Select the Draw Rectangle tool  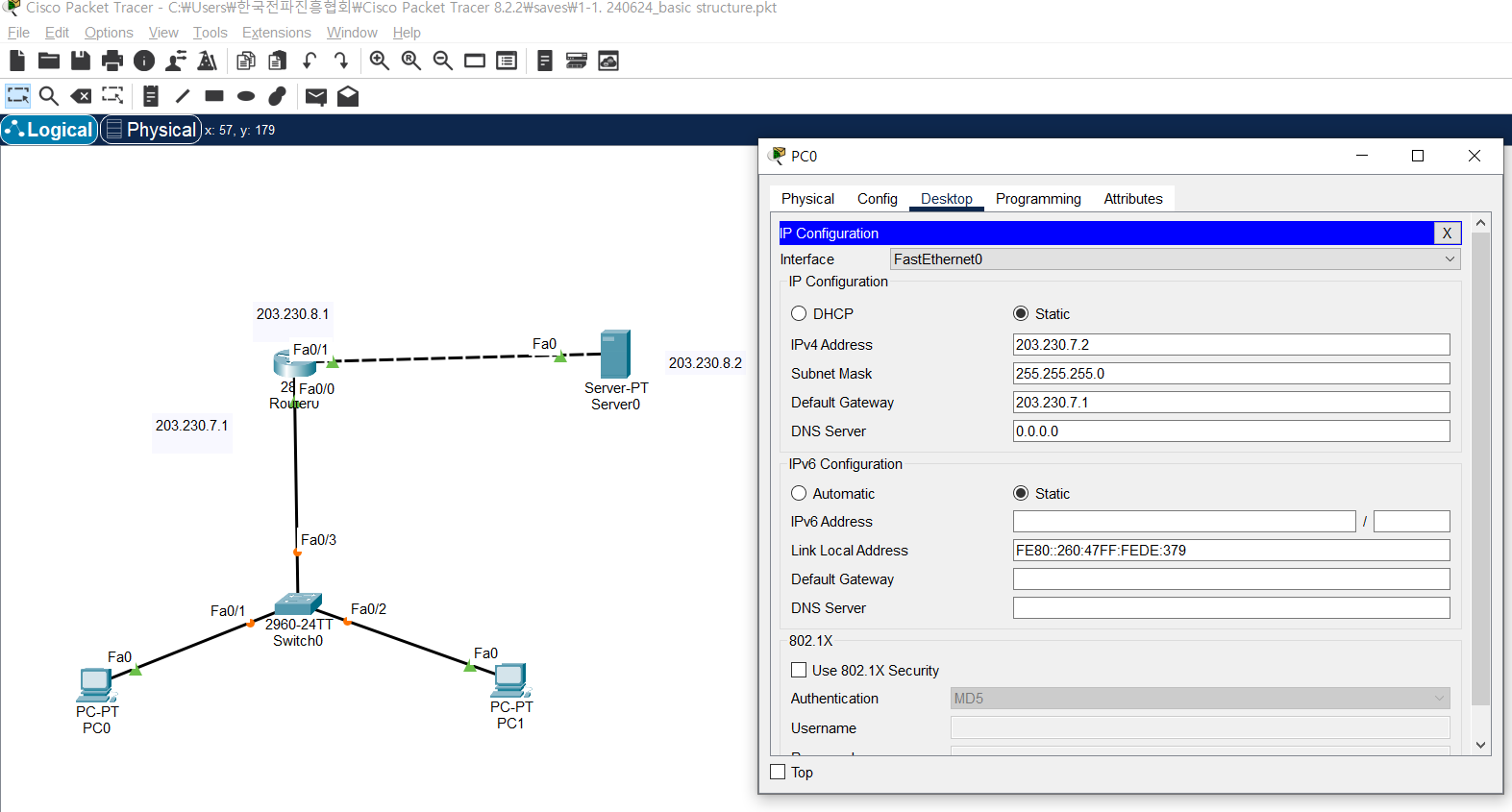pyautogui.click(x=214, y=96)
